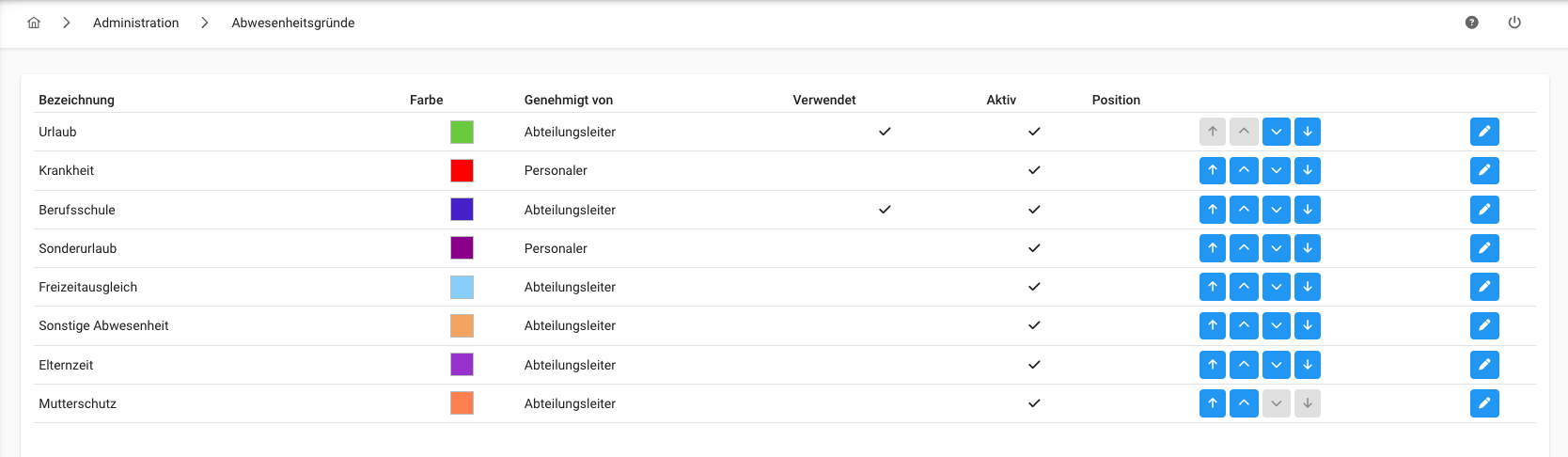This screenshot has width=1568, height=457.
Task: Open editor for Mutterschutz entry
Action: click(1484, 403)
